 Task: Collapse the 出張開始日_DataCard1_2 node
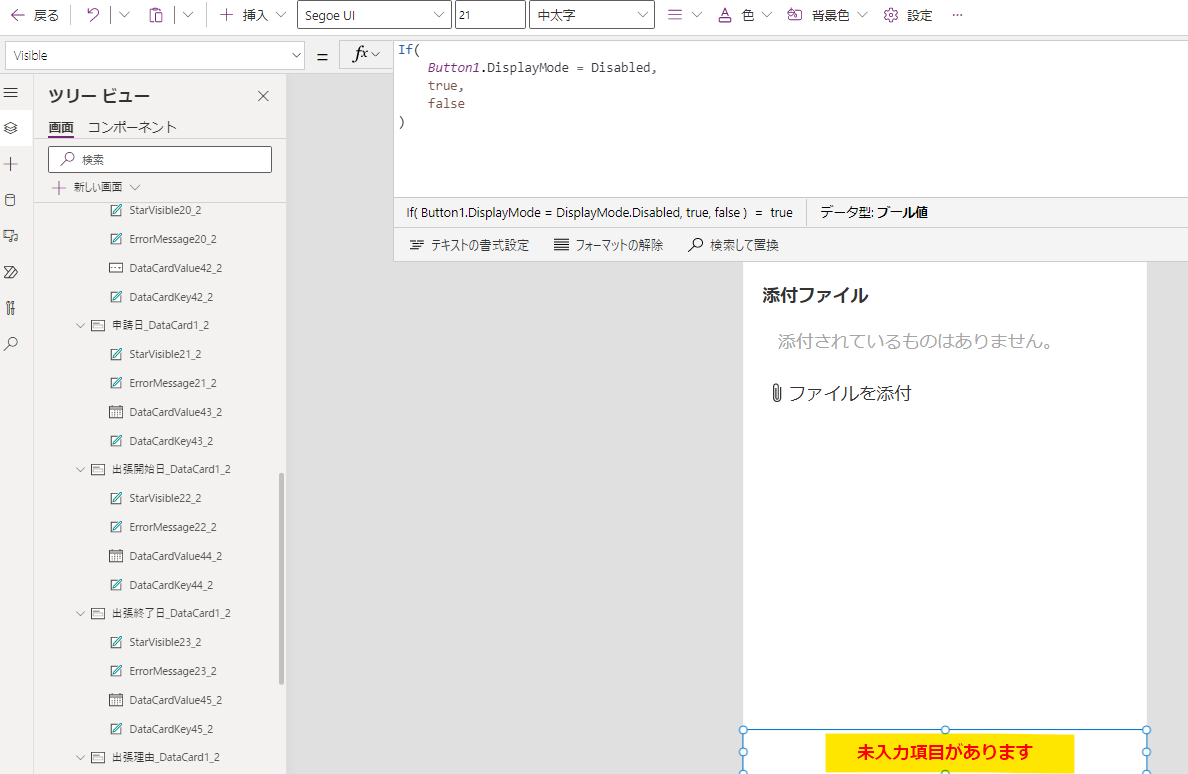[80, 470]
